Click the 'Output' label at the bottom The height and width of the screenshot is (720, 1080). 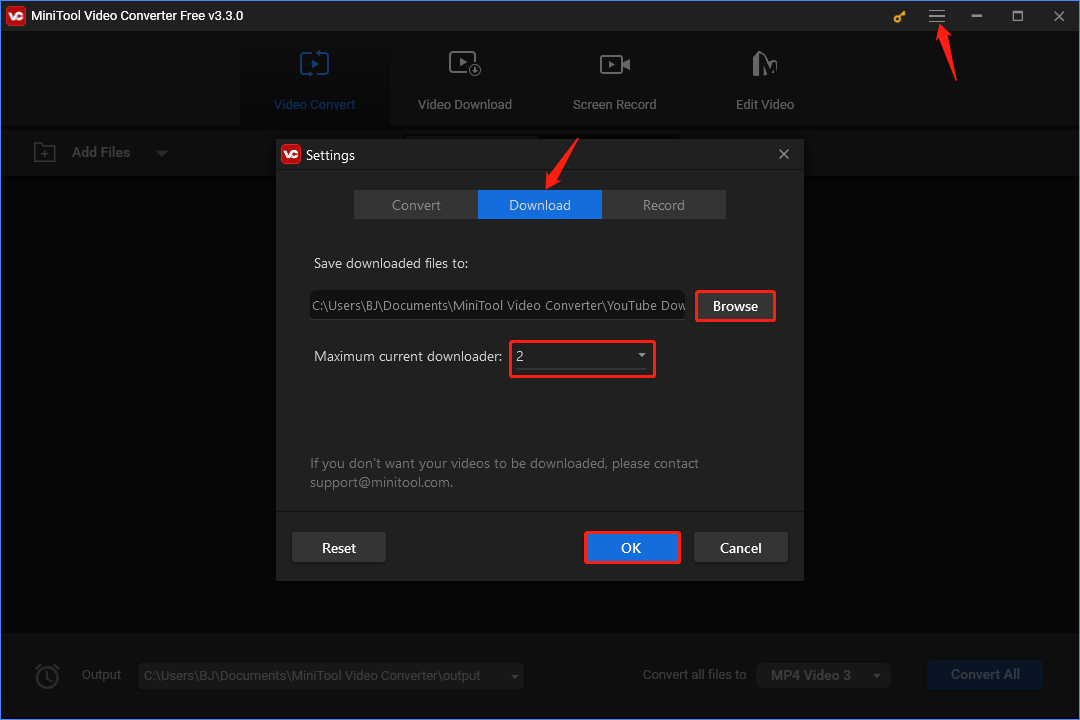point(101,675)
